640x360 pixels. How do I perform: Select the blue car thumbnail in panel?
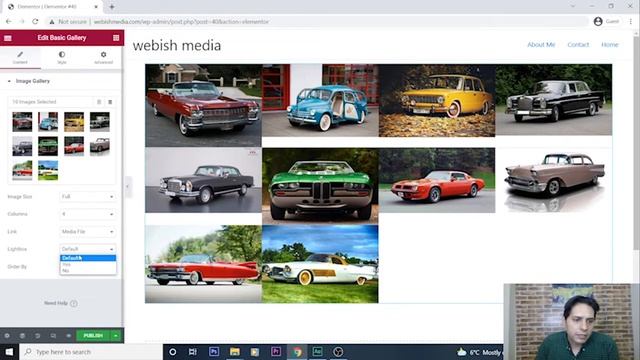[48, 122]
